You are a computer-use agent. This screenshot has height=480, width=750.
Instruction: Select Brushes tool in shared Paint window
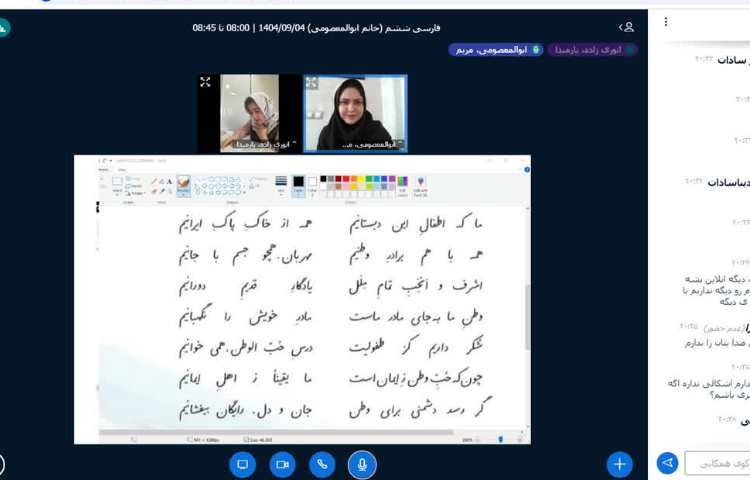(184, 185)
